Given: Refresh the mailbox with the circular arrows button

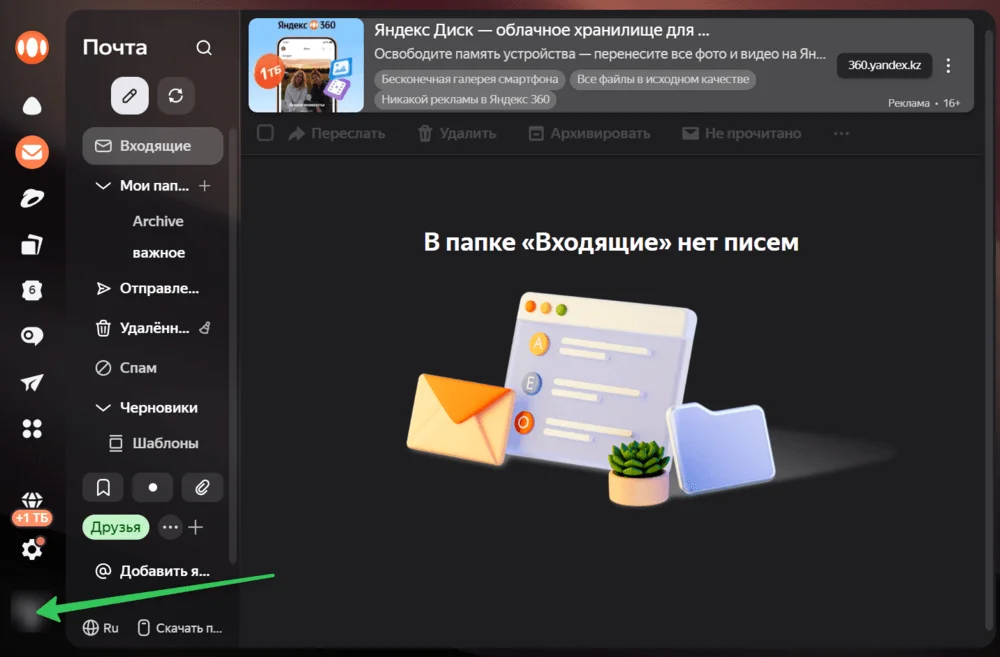Looking at the screenshot, I should click(176, 96).
